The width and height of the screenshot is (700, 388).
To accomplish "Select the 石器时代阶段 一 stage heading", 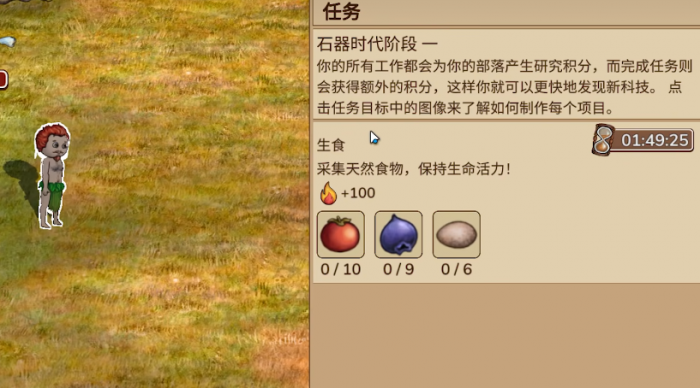I will [x=377, y=44].
